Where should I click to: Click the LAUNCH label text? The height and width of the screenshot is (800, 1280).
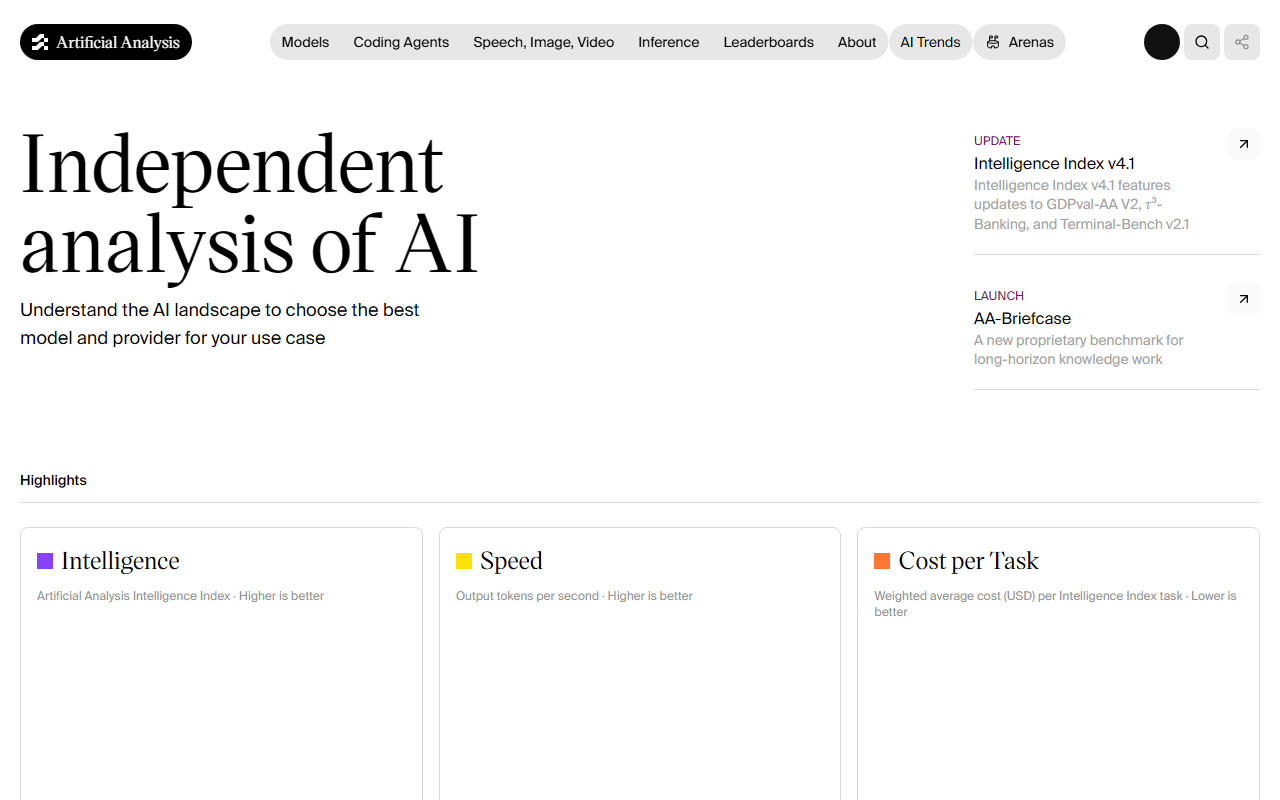[x=999, y=296]
